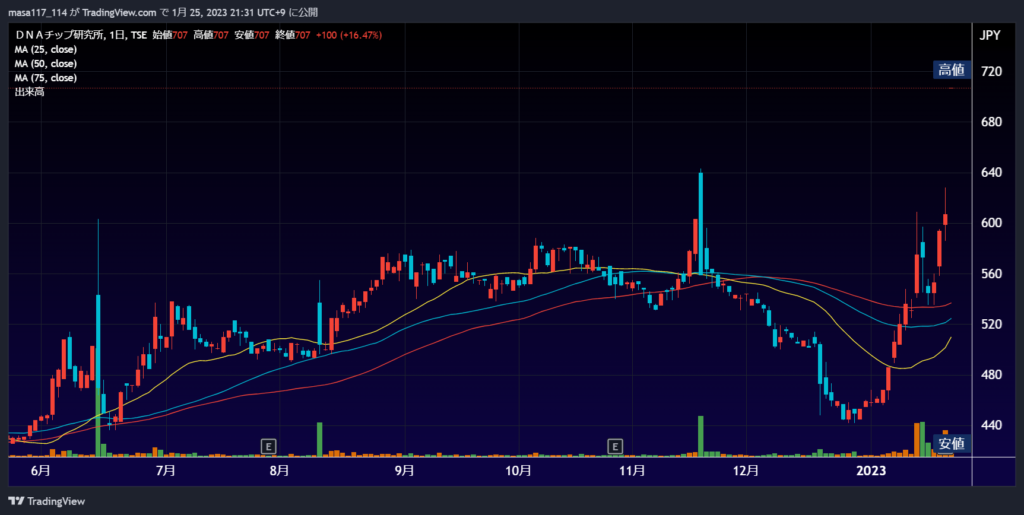
Task: Select the MA (50, close) indicator label
Action: (46, 64)
